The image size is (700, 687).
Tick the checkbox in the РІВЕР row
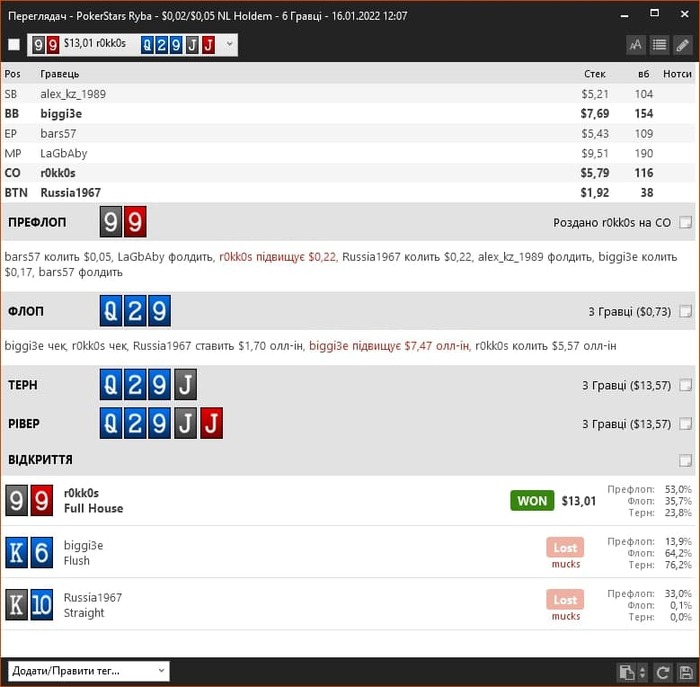pos(685,423)
